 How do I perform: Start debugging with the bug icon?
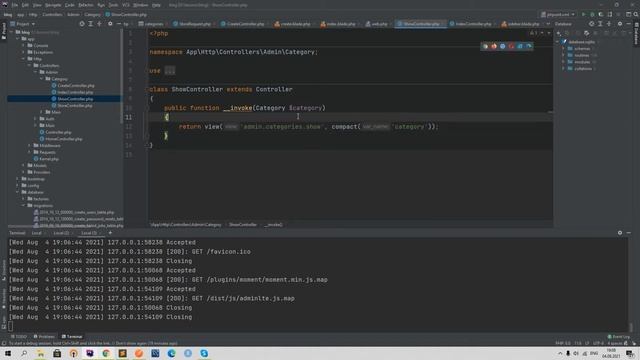[592, 14]
